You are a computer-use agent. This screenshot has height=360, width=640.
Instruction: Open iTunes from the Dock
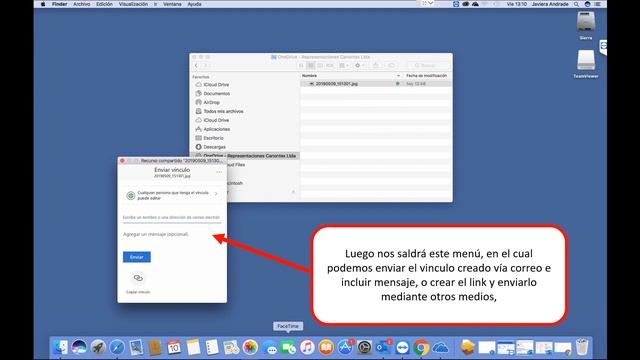(307, 347)
